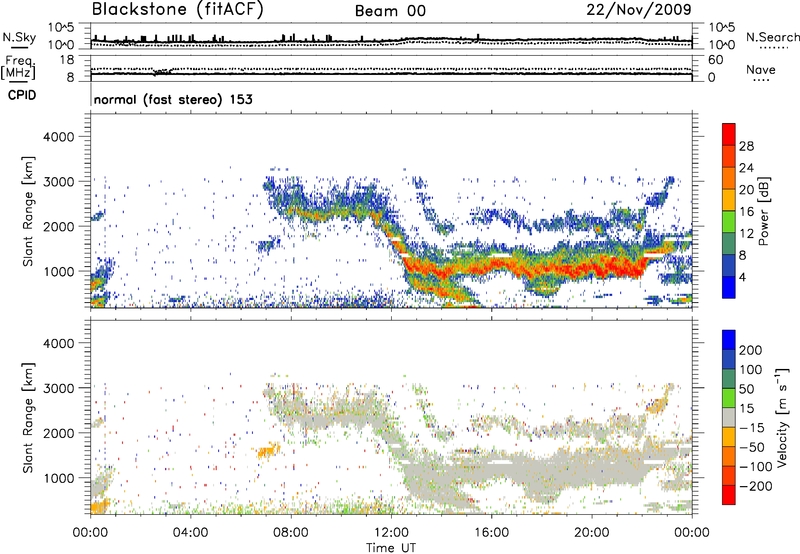
Task: Click the gray band of the velocity color bar
Action: click(729, 418)
